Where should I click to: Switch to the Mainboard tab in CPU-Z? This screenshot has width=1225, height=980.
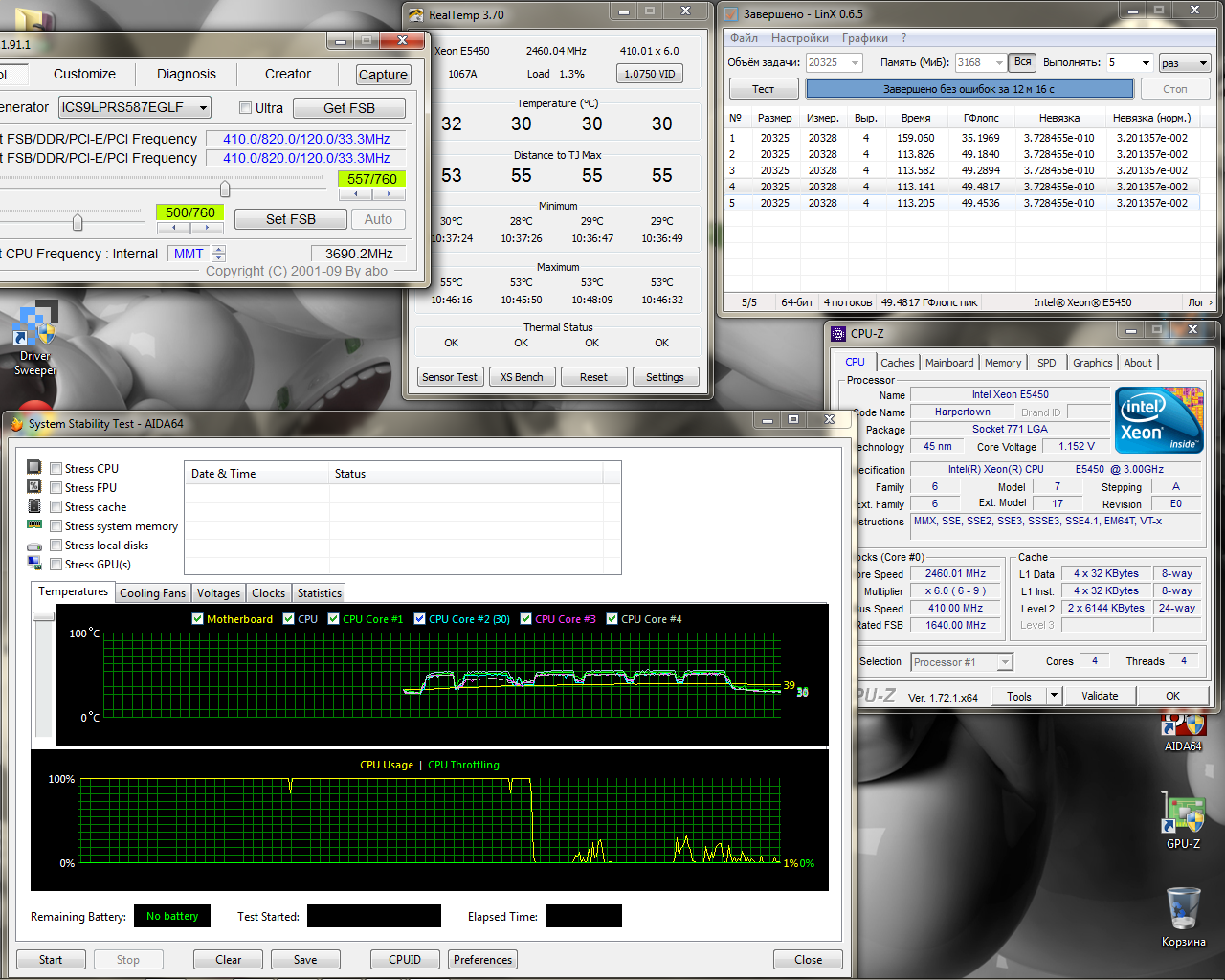pyautogui.click(x=949, y=363)
